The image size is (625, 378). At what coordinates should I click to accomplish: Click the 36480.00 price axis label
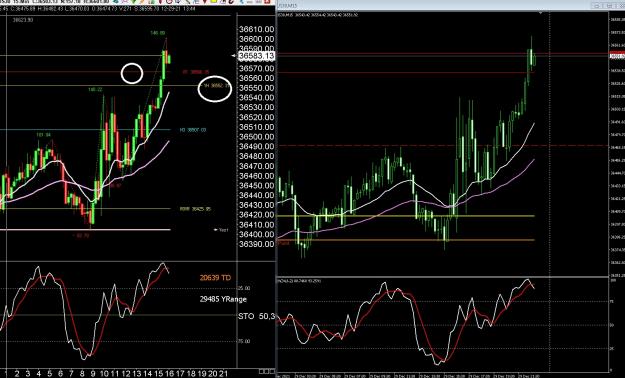pyautogui.click(x=257, y=156)
